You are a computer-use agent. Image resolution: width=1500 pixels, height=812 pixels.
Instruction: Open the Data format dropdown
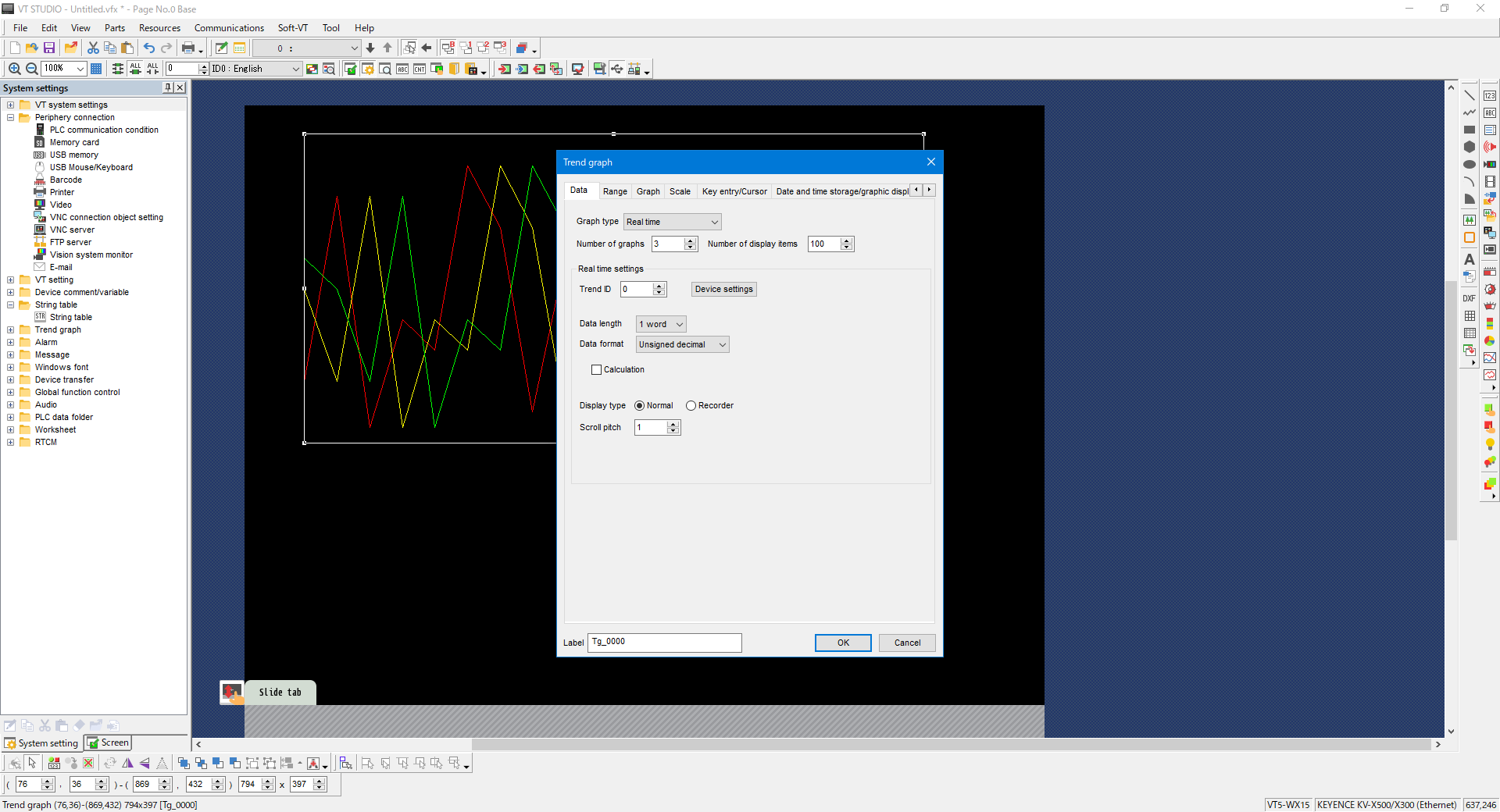(x=682, y=345)
